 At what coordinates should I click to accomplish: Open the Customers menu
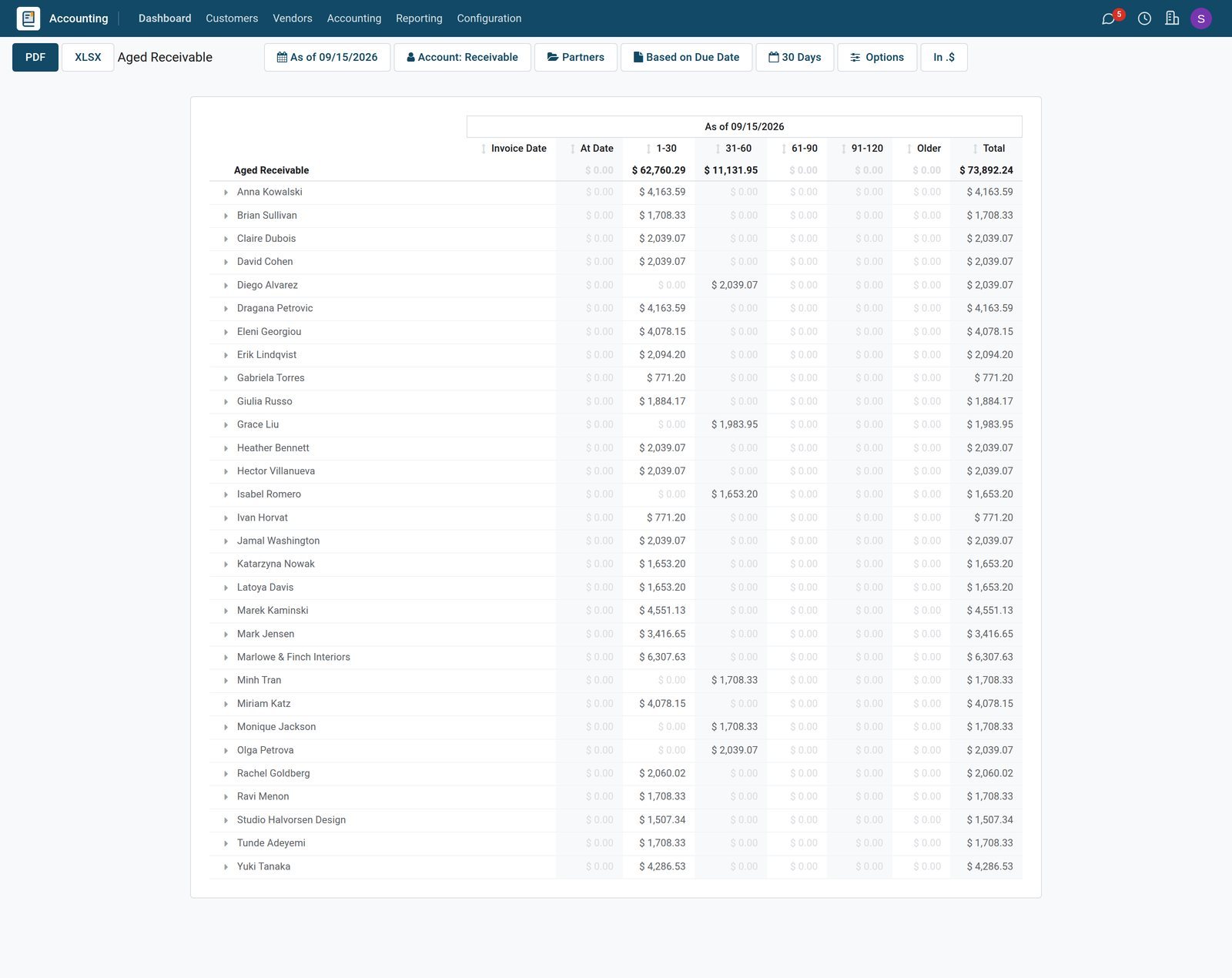232,18
